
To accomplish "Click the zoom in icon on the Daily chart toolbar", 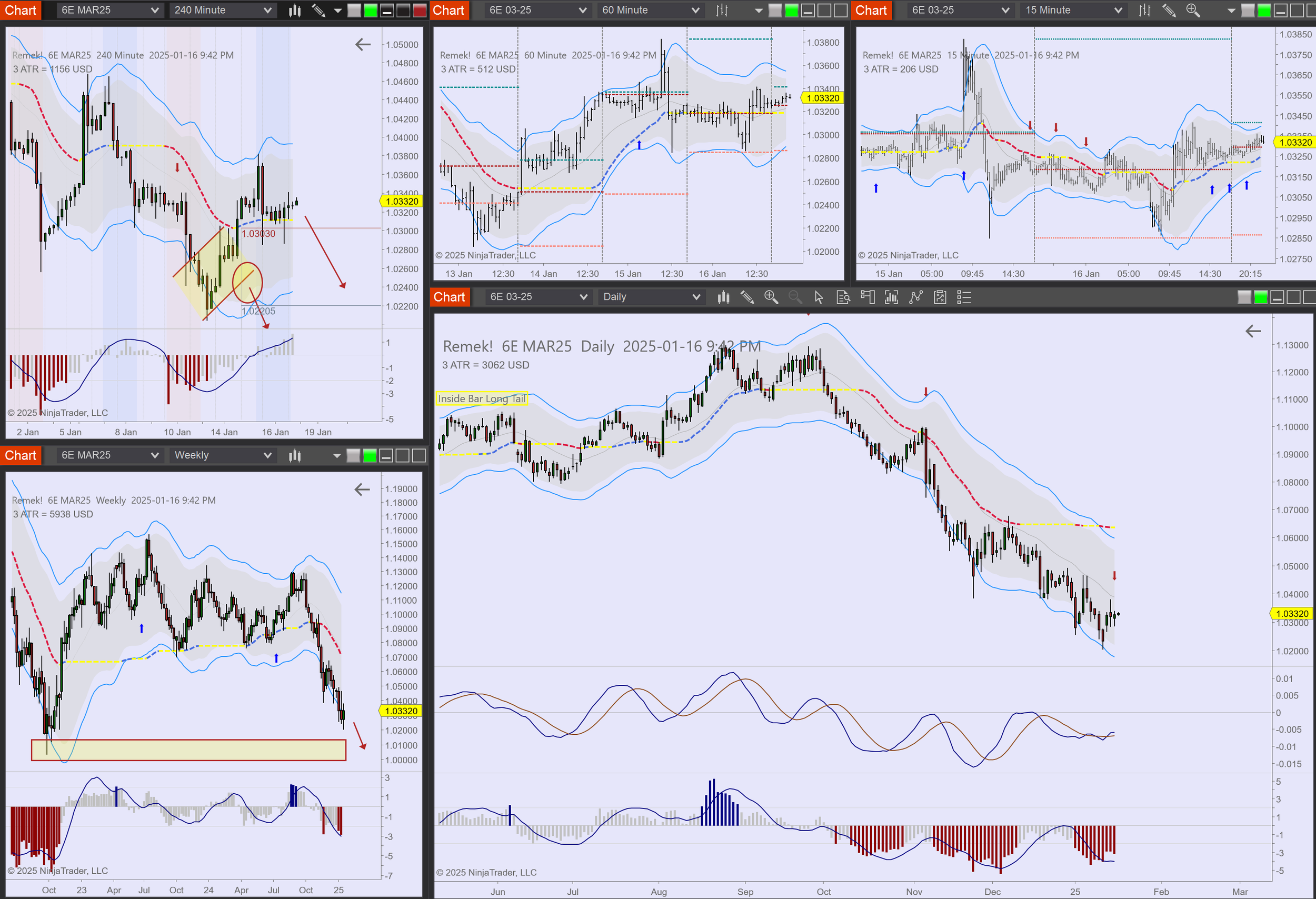I will [771, 297].
